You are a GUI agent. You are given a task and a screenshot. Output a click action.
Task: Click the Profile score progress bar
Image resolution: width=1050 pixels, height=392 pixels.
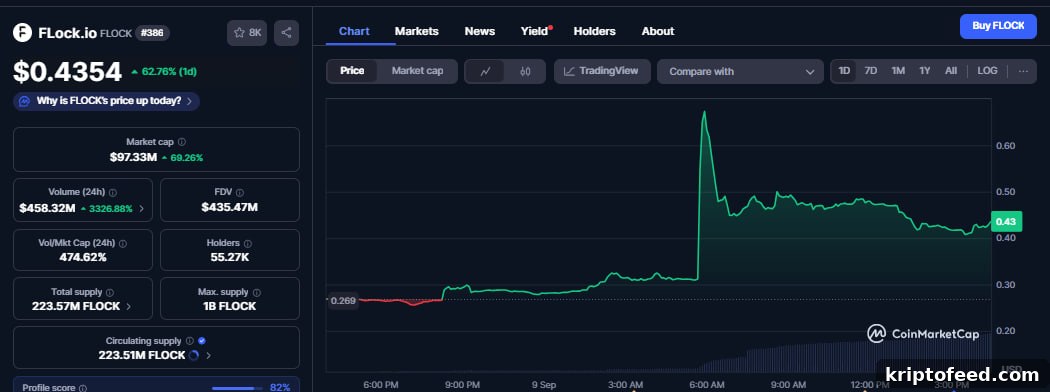tap(236, 388)
